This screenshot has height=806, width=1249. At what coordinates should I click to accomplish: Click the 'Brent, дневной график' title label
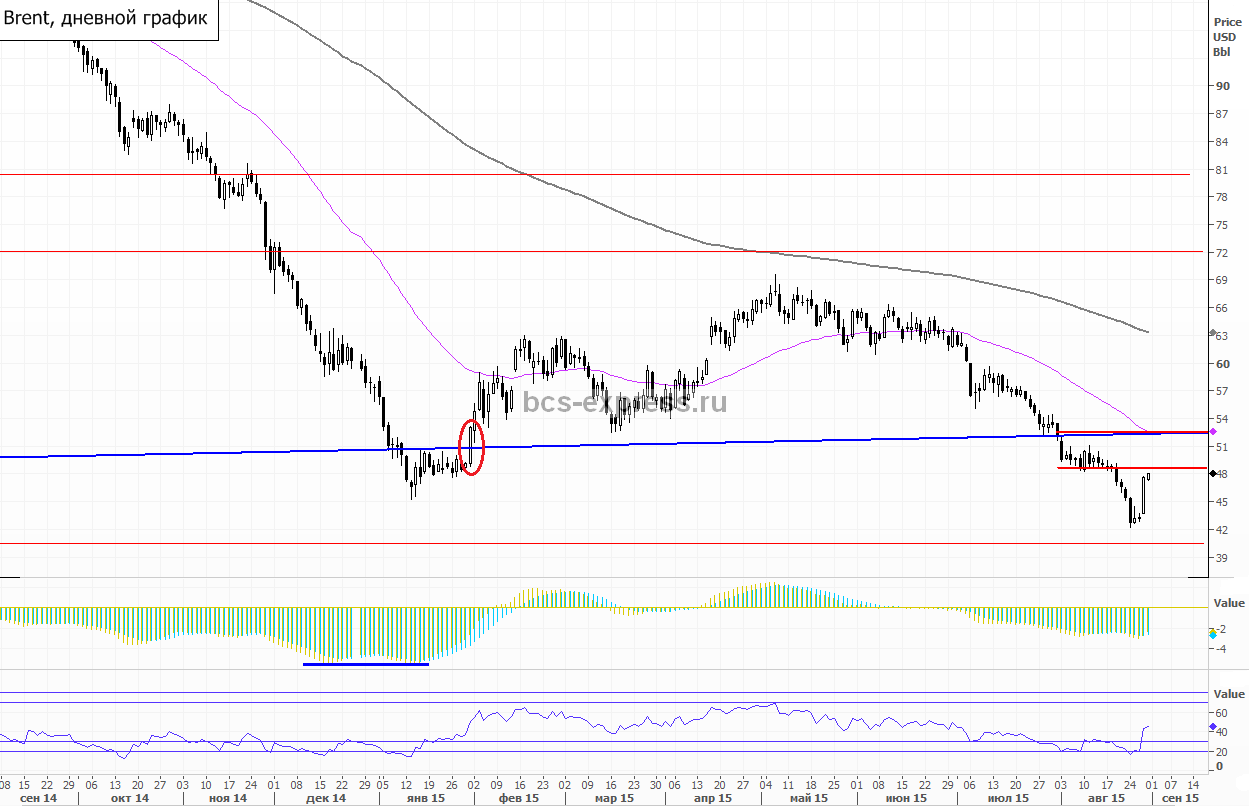pyautogui.click(x=108, y=19)
